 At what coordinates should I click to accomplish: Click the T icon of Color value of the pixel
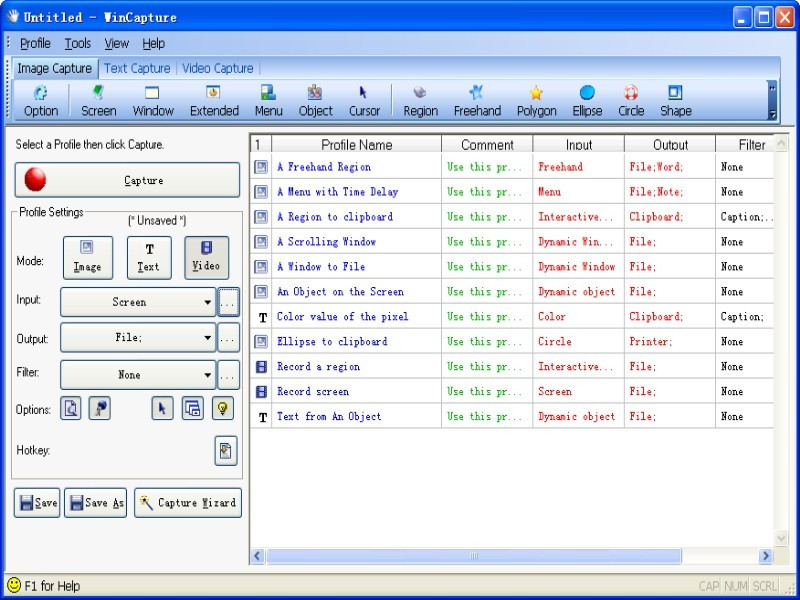click(262, 317)
